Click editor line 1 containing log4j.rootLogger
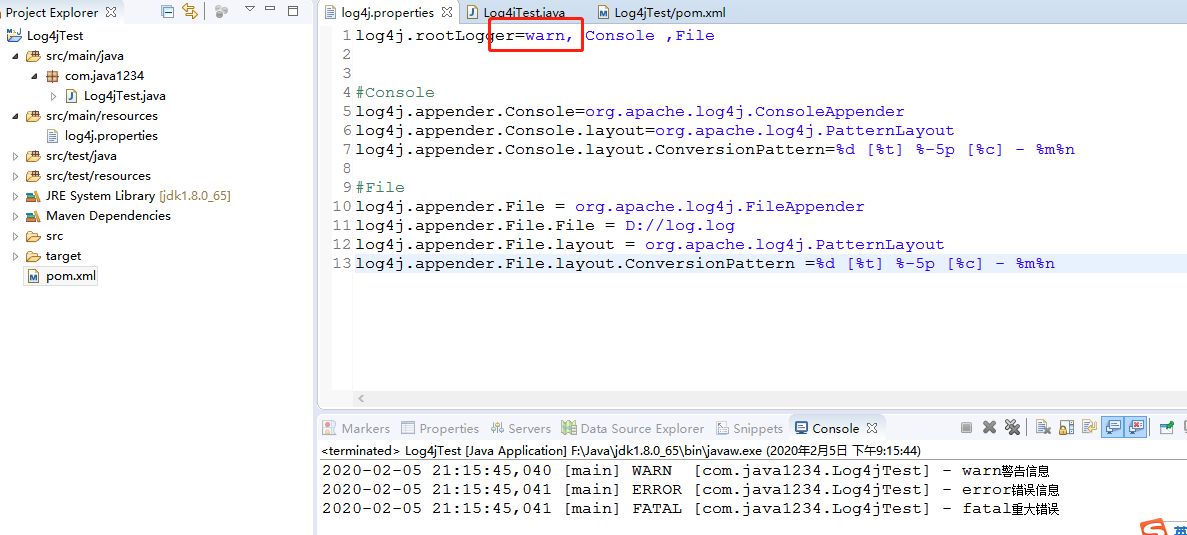This screenshot has height=535, width=1187. [534, 36]
